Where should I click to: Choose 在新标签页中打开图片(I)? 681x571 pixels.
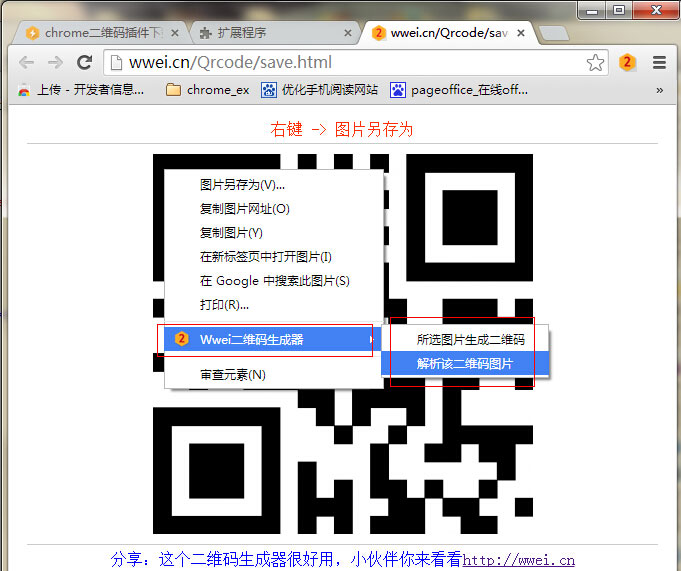coord(274,257)
